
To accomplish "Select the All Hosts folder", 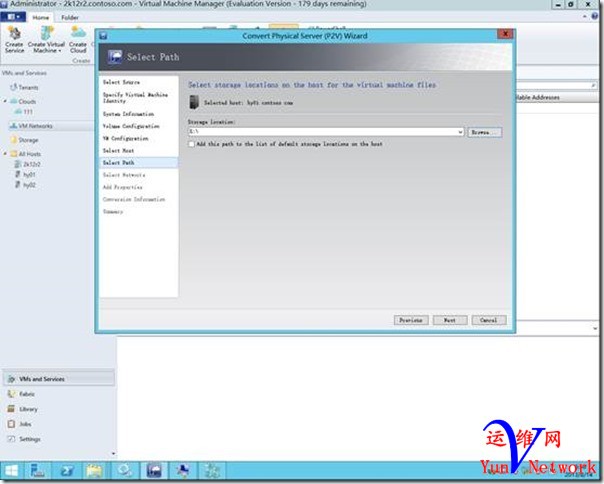I will (x=30, y=154).
